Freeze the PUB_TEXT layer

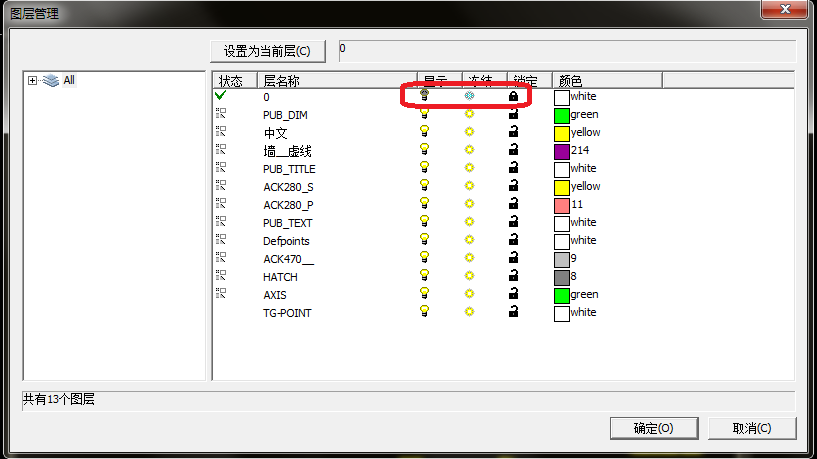469,221
